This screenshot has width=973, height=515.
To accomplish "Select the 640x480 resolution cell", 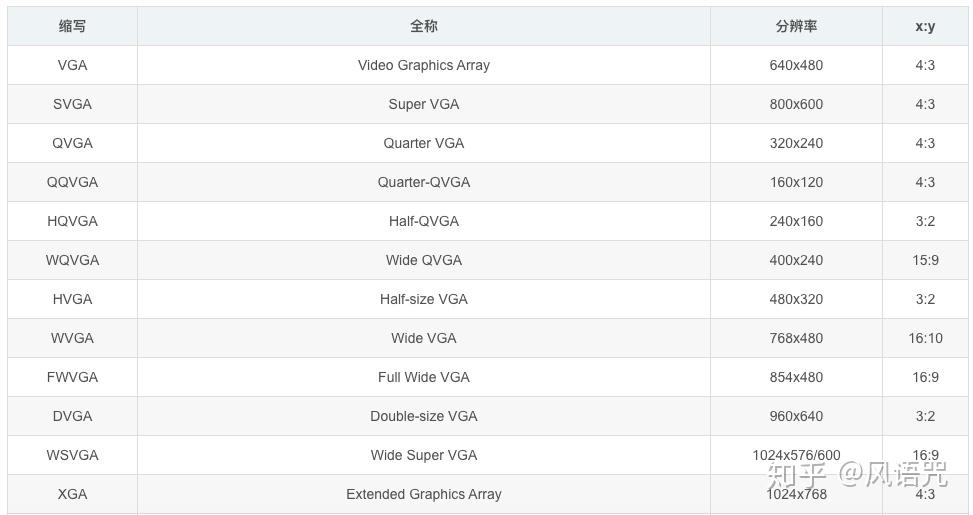I will tap(796, 65).
